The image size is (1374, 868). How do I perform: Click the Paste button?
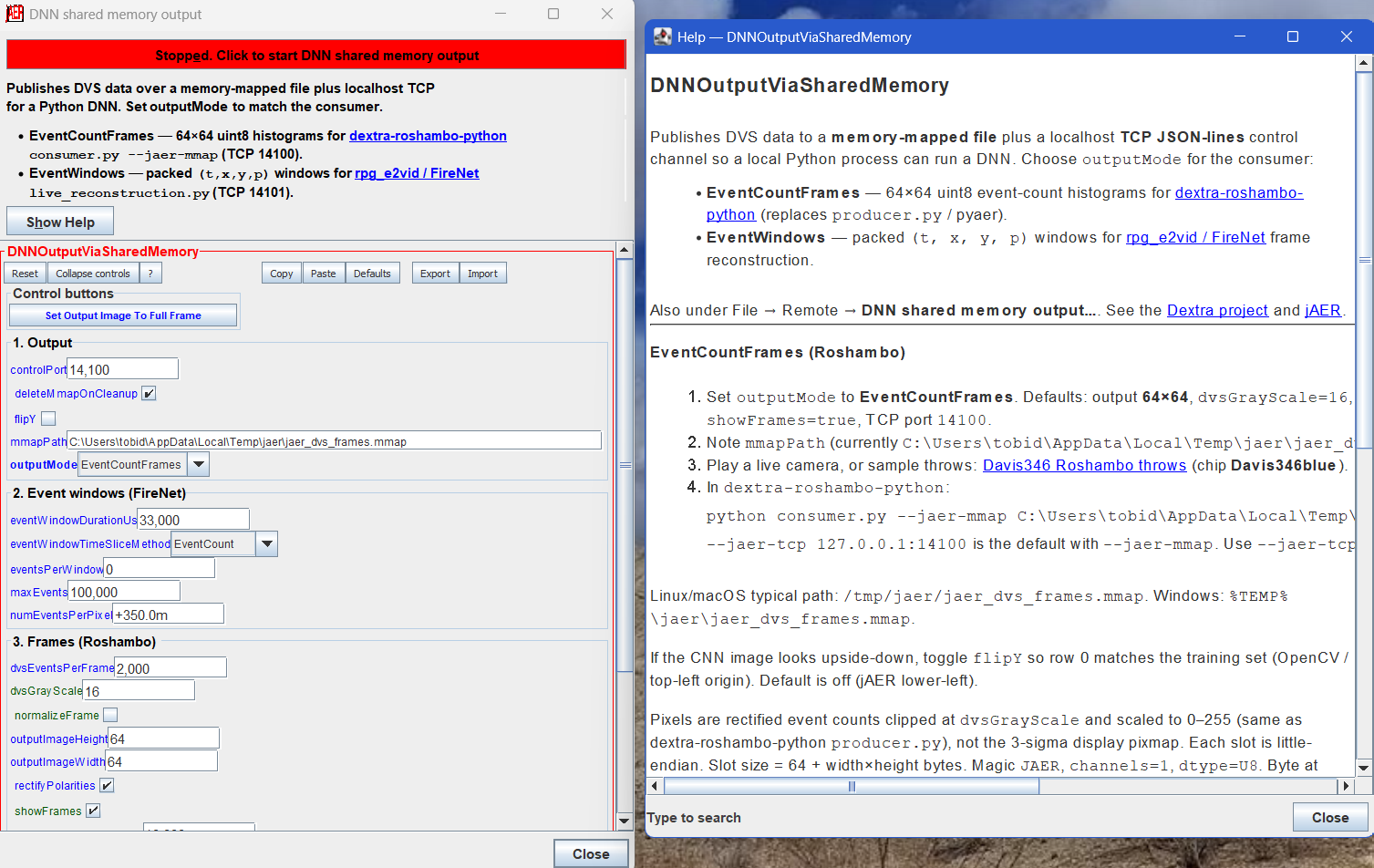click(324, 274)
